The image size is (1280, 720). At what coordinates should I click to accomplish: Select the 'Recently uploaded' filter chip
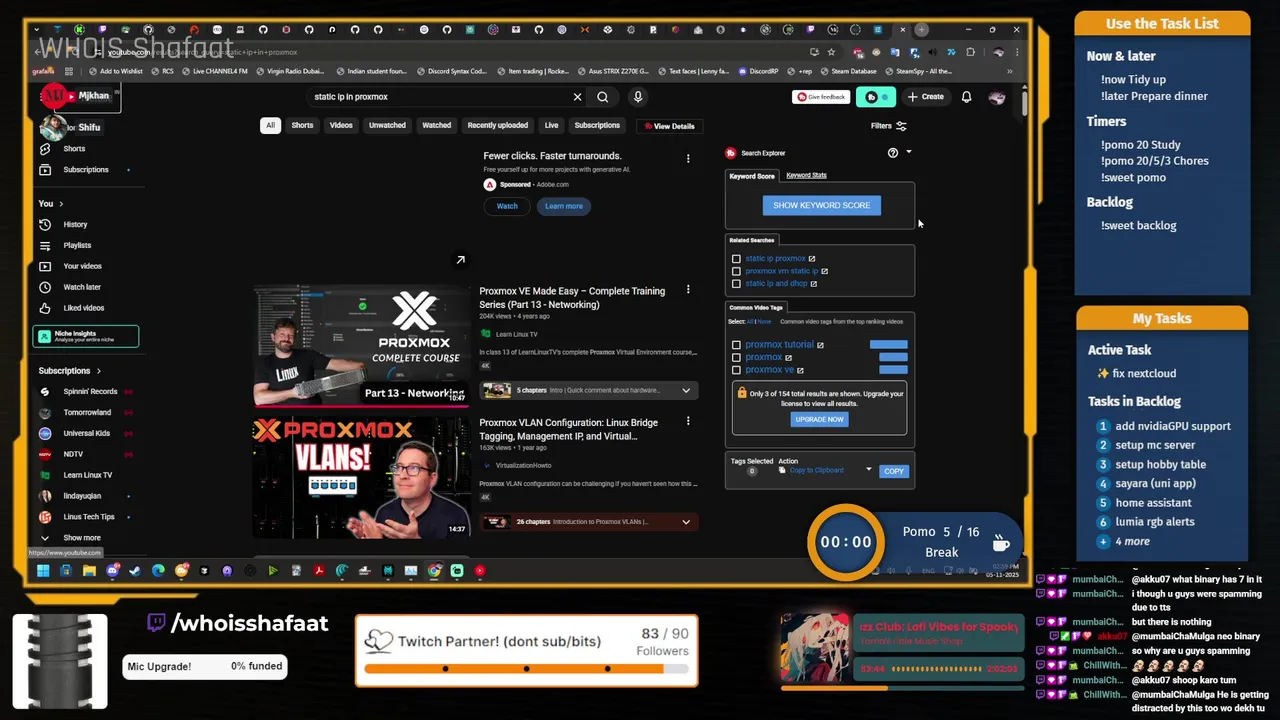click(x=497, y=126)
